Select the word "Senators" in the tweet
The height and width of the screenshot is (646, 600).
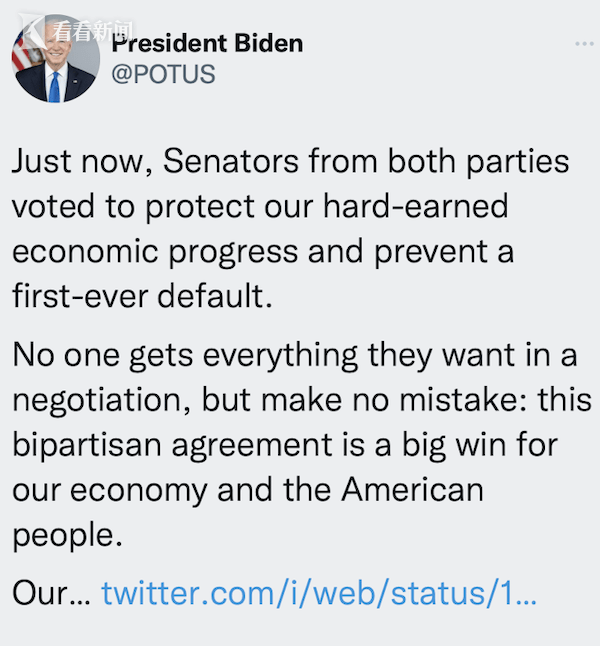pyautogui.click(x=231, y=161)
